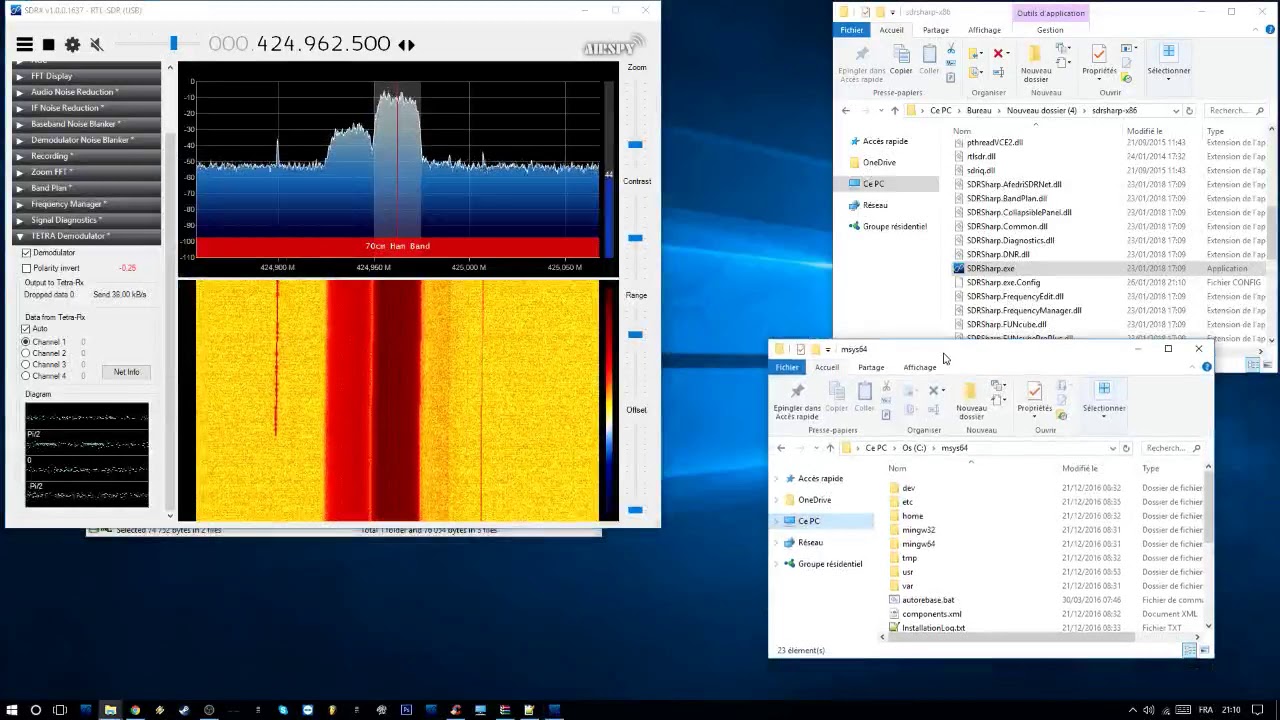Click Bureau in sdrsharp-x86 address bar
Viewport: 1280px width, 720px height.
(x=979, y=111)
